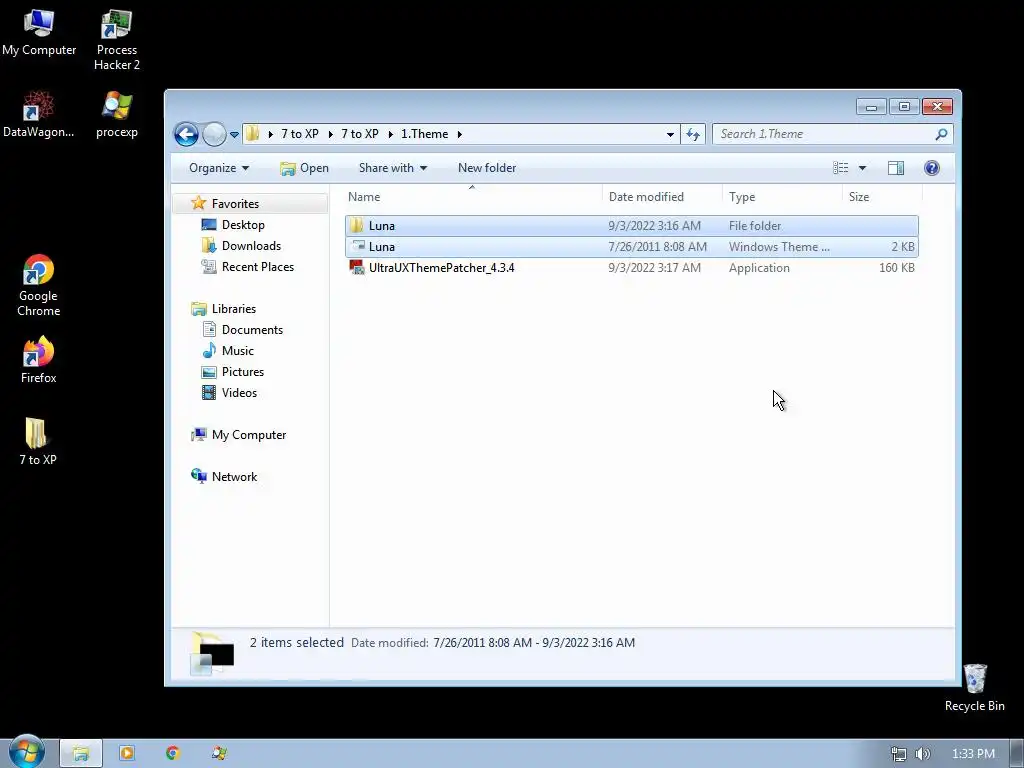
Task: Click Windows Explorer taskbar button
Action: (81, 753)
